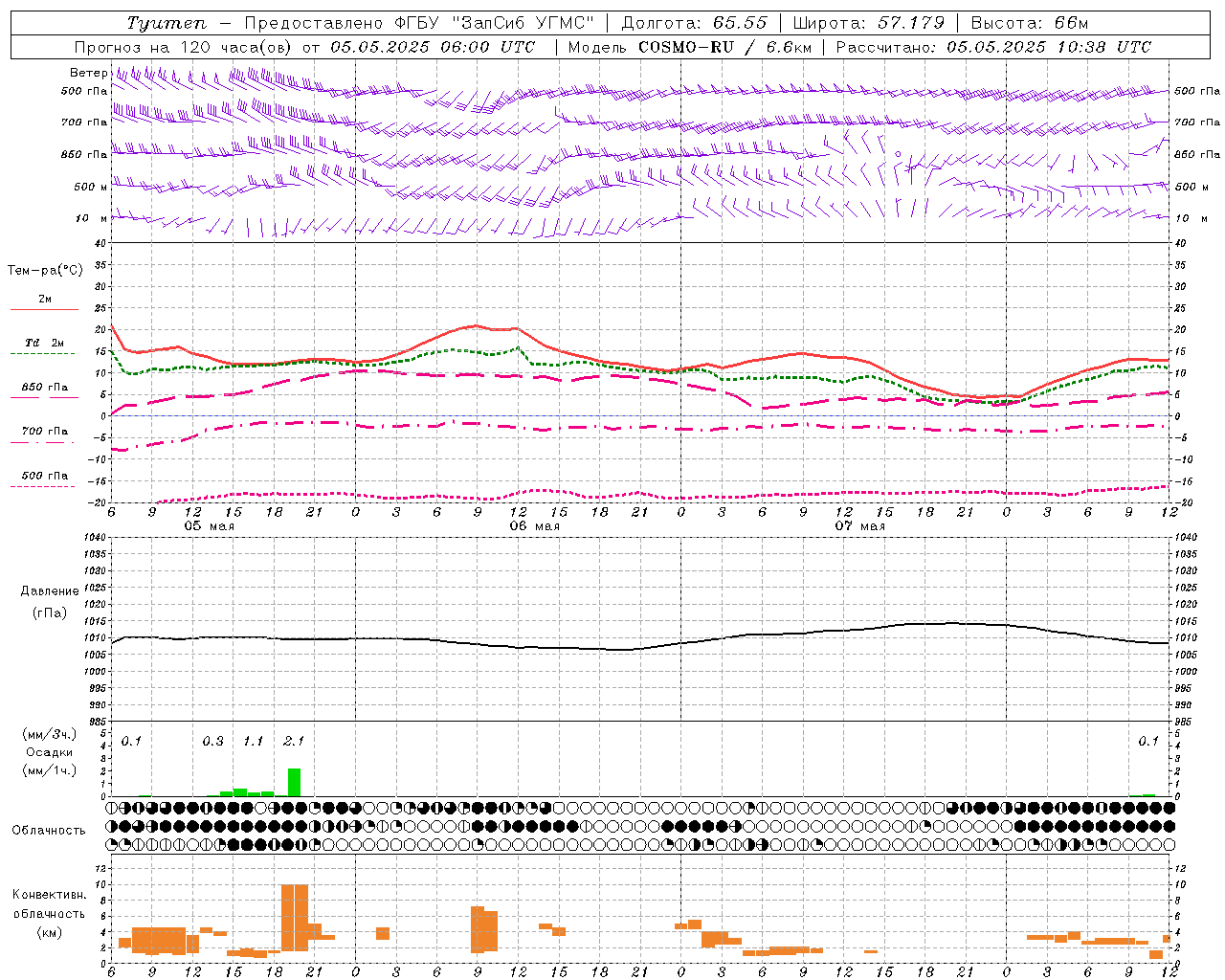The width and height of the screenshot is (1225, 980).
Task: Click the "Td 2м" dew point legend entry
Action: point(44,342)
